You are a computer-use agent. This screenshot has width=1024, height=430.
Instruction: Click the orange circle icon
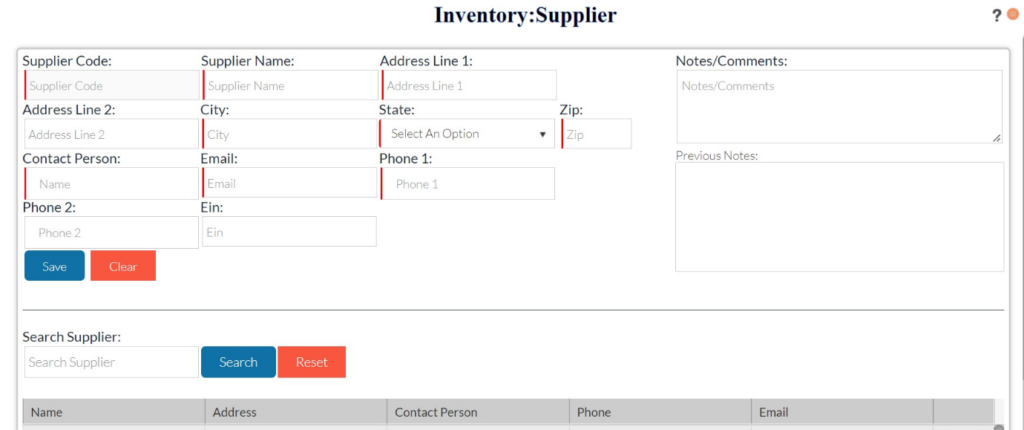point(1012,15)
